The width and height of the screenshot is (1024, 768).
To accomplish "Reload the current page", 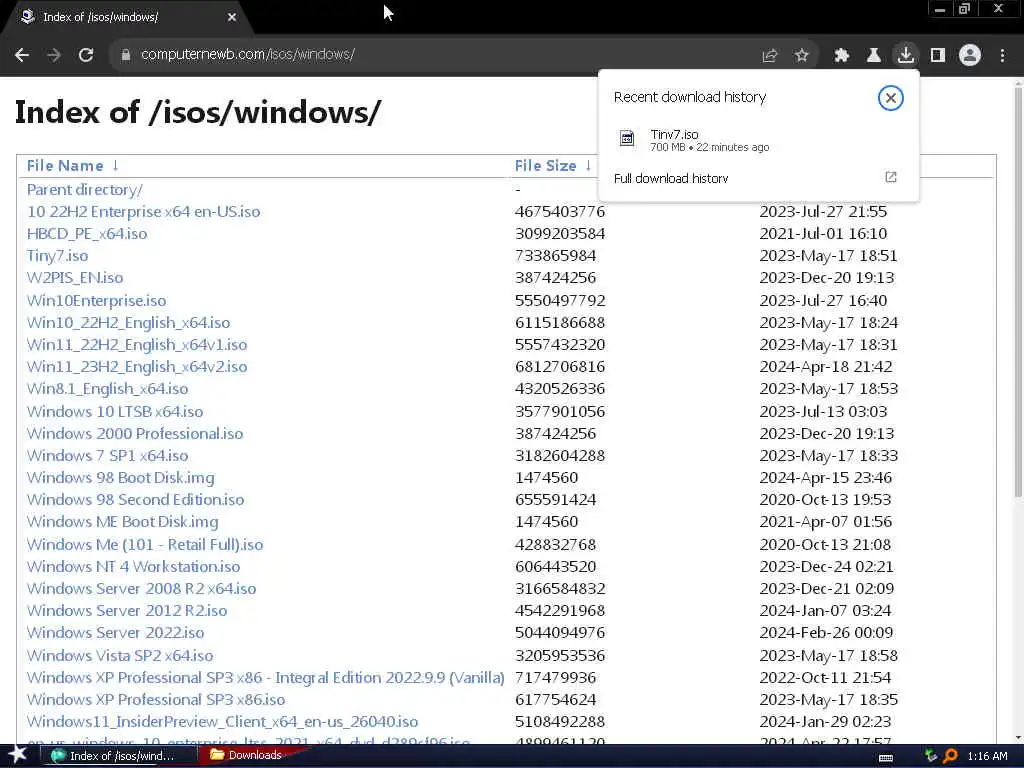I will point(86,55).
